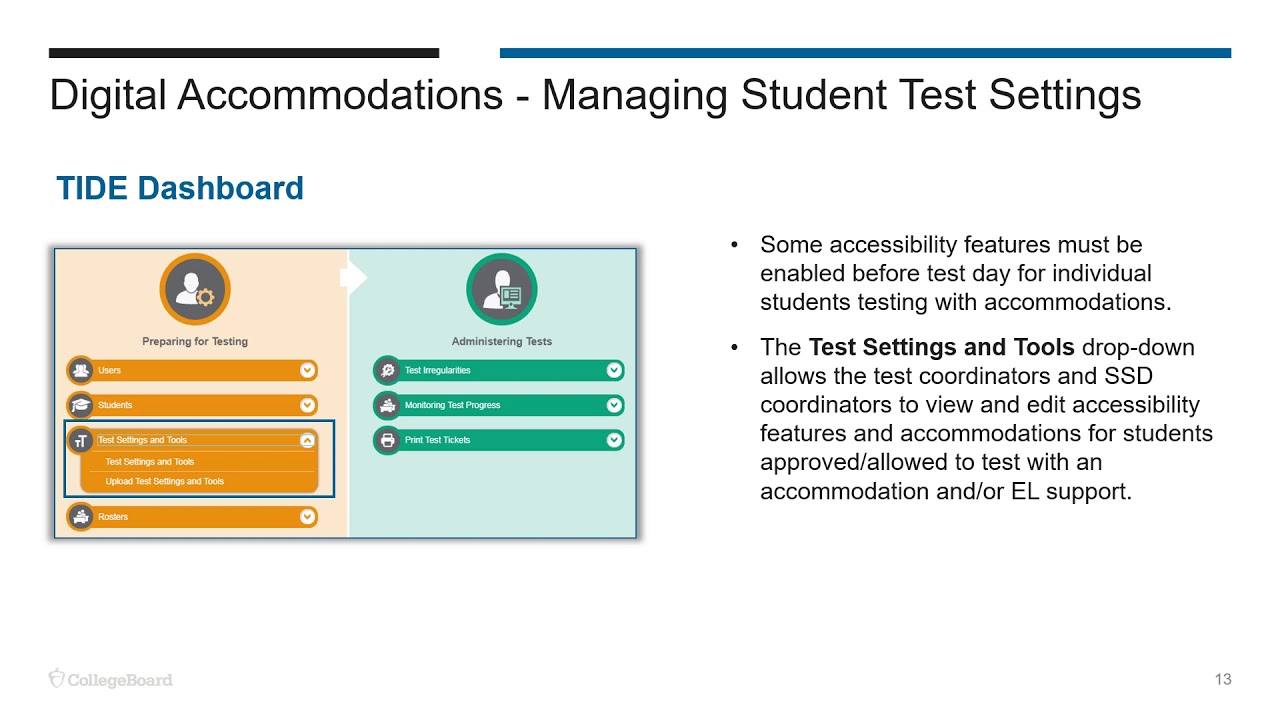The image size is (1280, 720).
Task: Expand the Monitoring Test Progress arrow
Action: coord(614,405)
